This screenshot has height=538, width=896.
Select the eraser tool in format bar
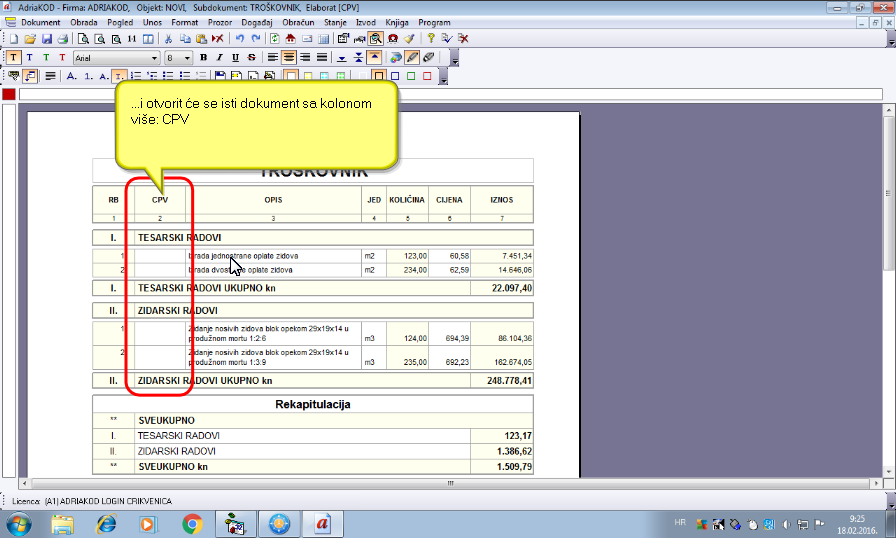pyautogui.click(x=429, y=58)
